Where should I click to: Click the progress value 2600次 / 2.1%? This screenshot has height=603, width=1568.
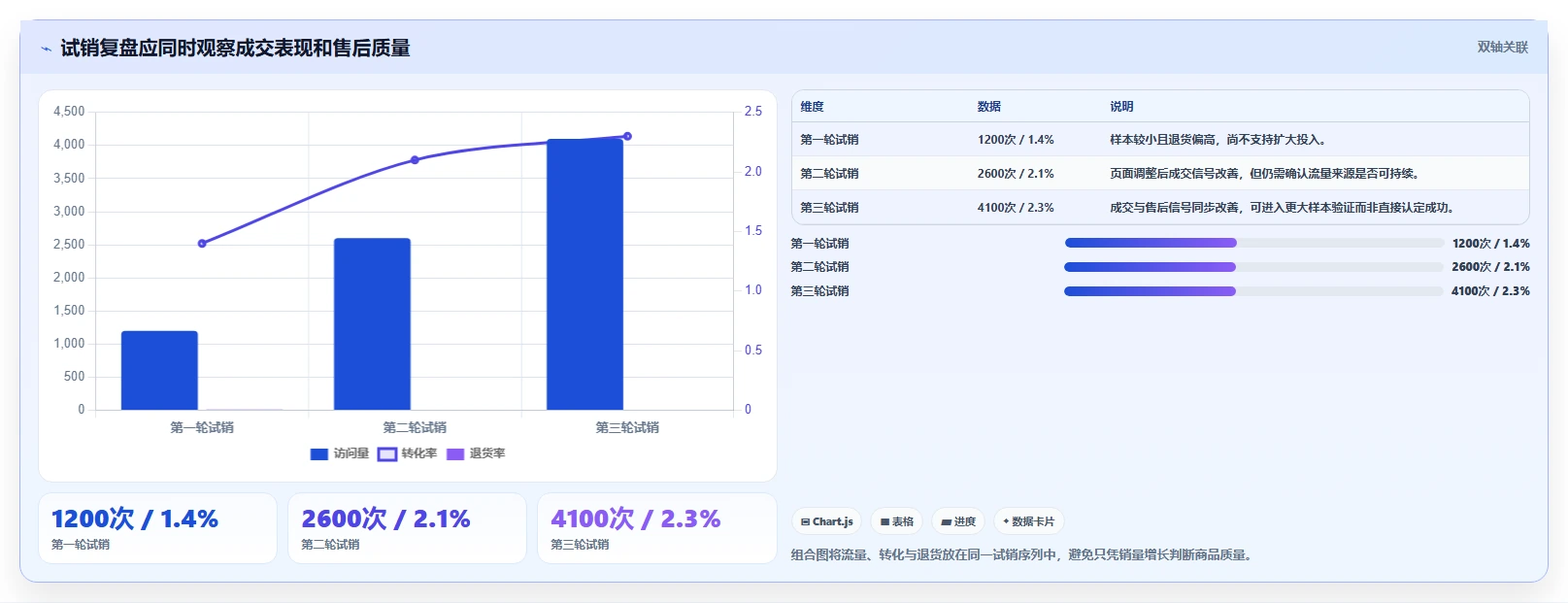(x=1490, y=267)
